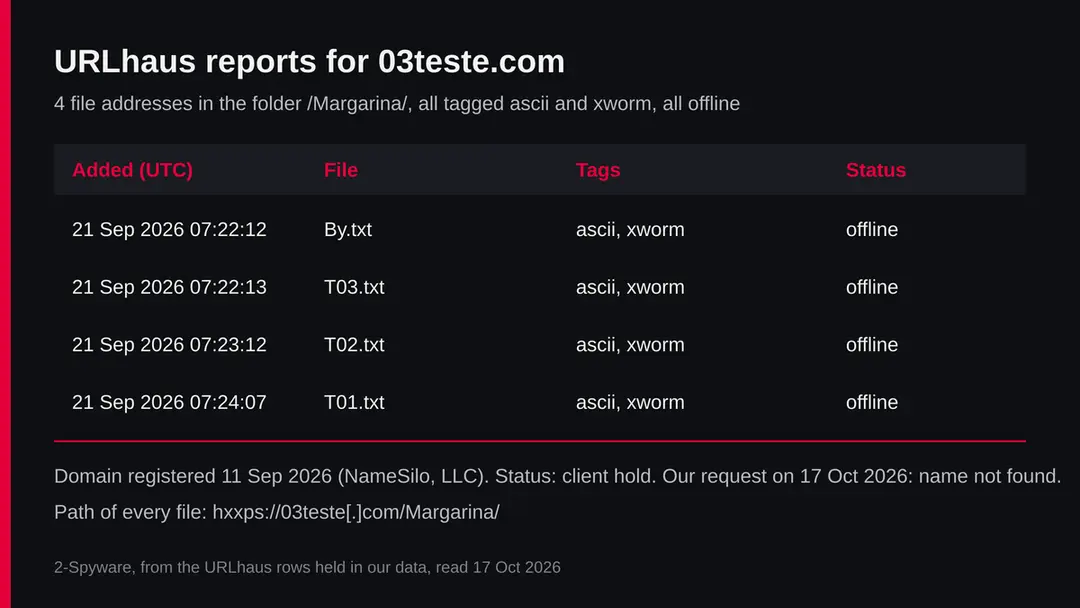Click the subtitle about the /Margarina/ folder
The image size is (1080, 608).
pos(397,103)
